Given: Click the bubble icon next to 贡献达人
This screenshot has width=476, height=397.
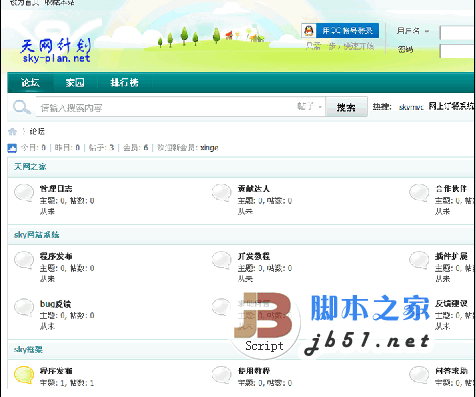Looking at the screenshot, I should (222, 193).
